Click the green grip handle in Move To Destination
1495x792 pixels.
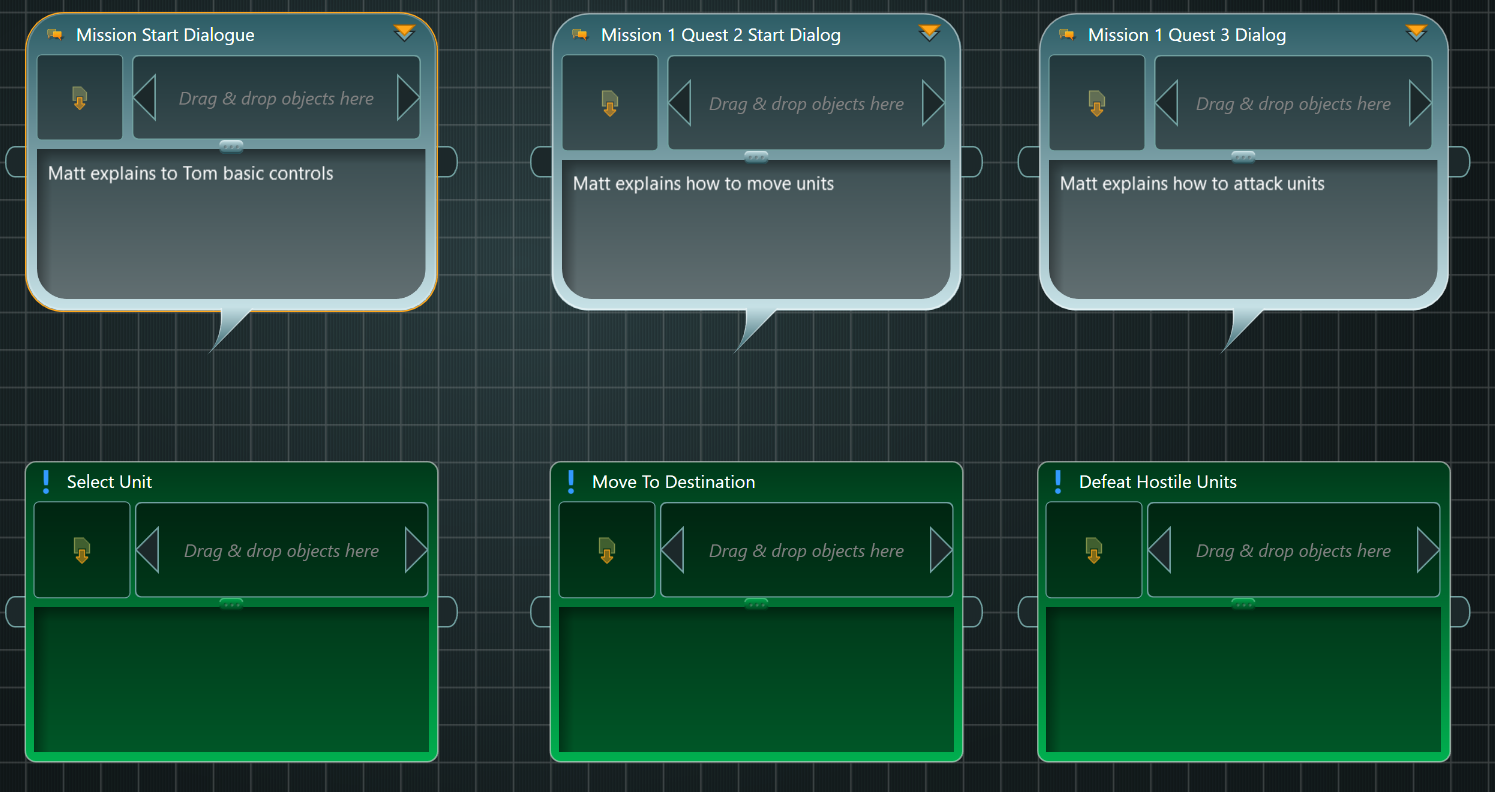point(756,603)
